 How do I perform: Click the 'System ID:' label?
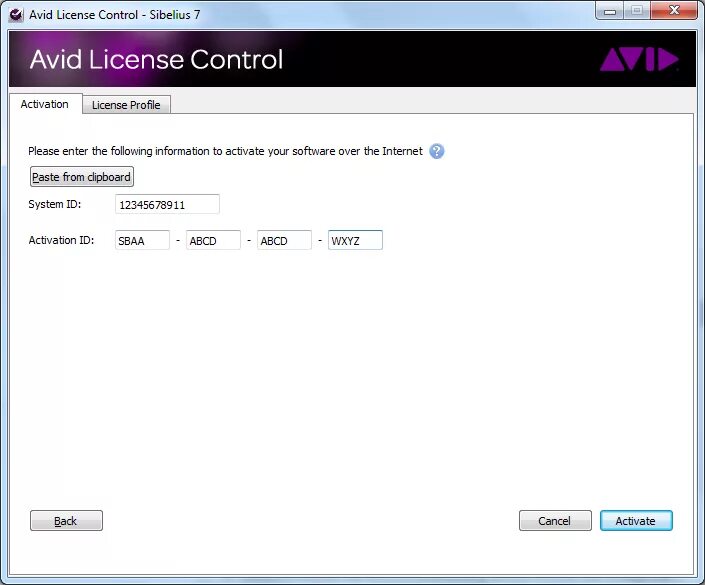coord(54,204)
